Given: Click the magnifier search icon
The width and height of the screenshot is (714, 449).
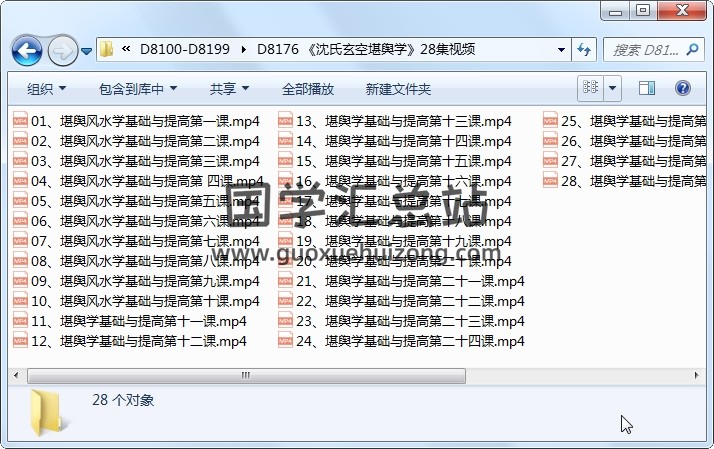Looking at the screenshot, I should [x=692, y=49].
